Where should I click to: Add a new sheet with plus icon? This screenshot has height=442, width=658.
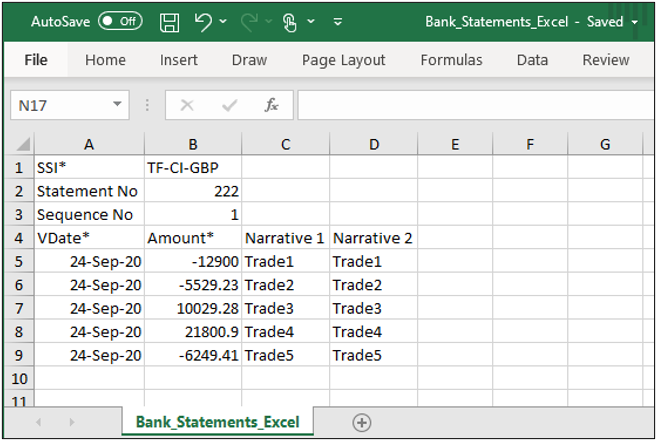[x=362, y=422]
